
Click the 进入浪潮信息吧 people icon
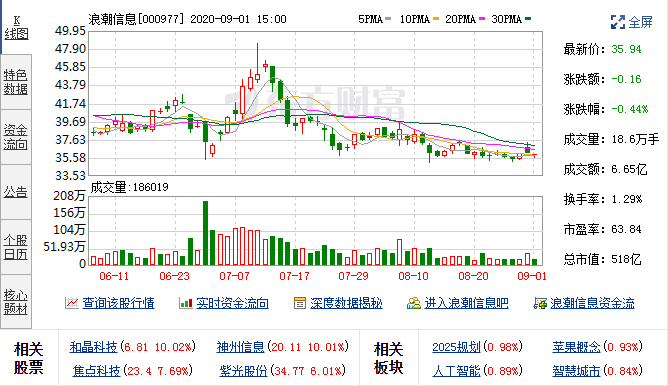(413, 303)
